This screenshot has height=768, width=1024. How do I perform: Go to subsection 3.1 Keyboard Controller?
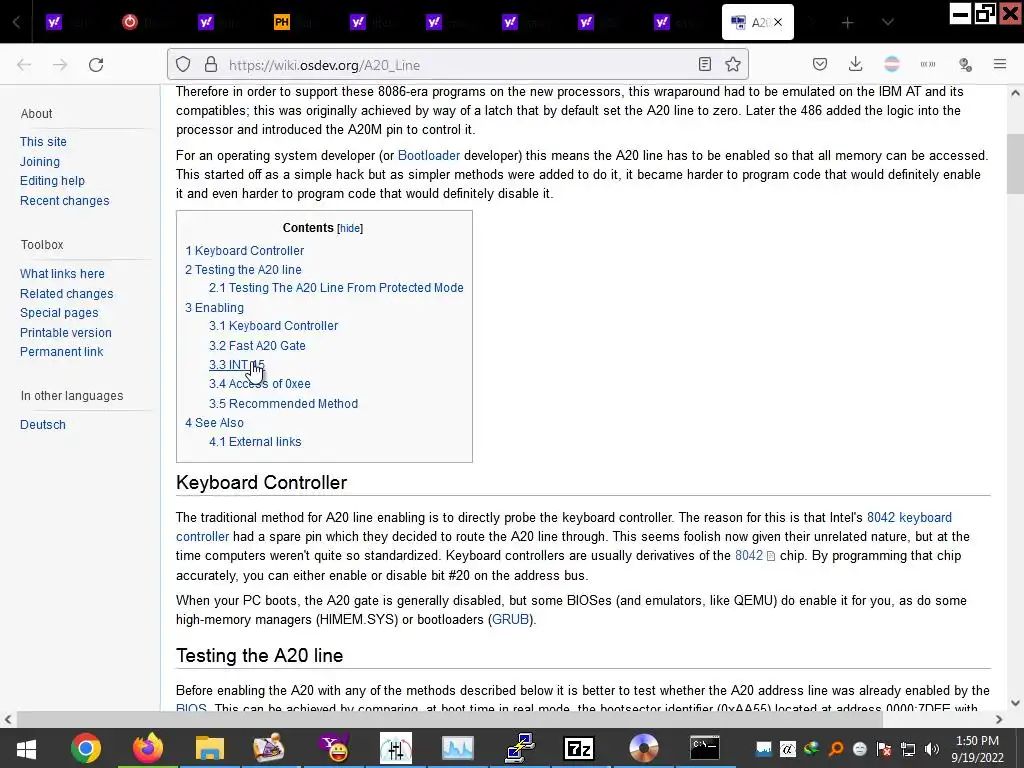tap(273, 326)
